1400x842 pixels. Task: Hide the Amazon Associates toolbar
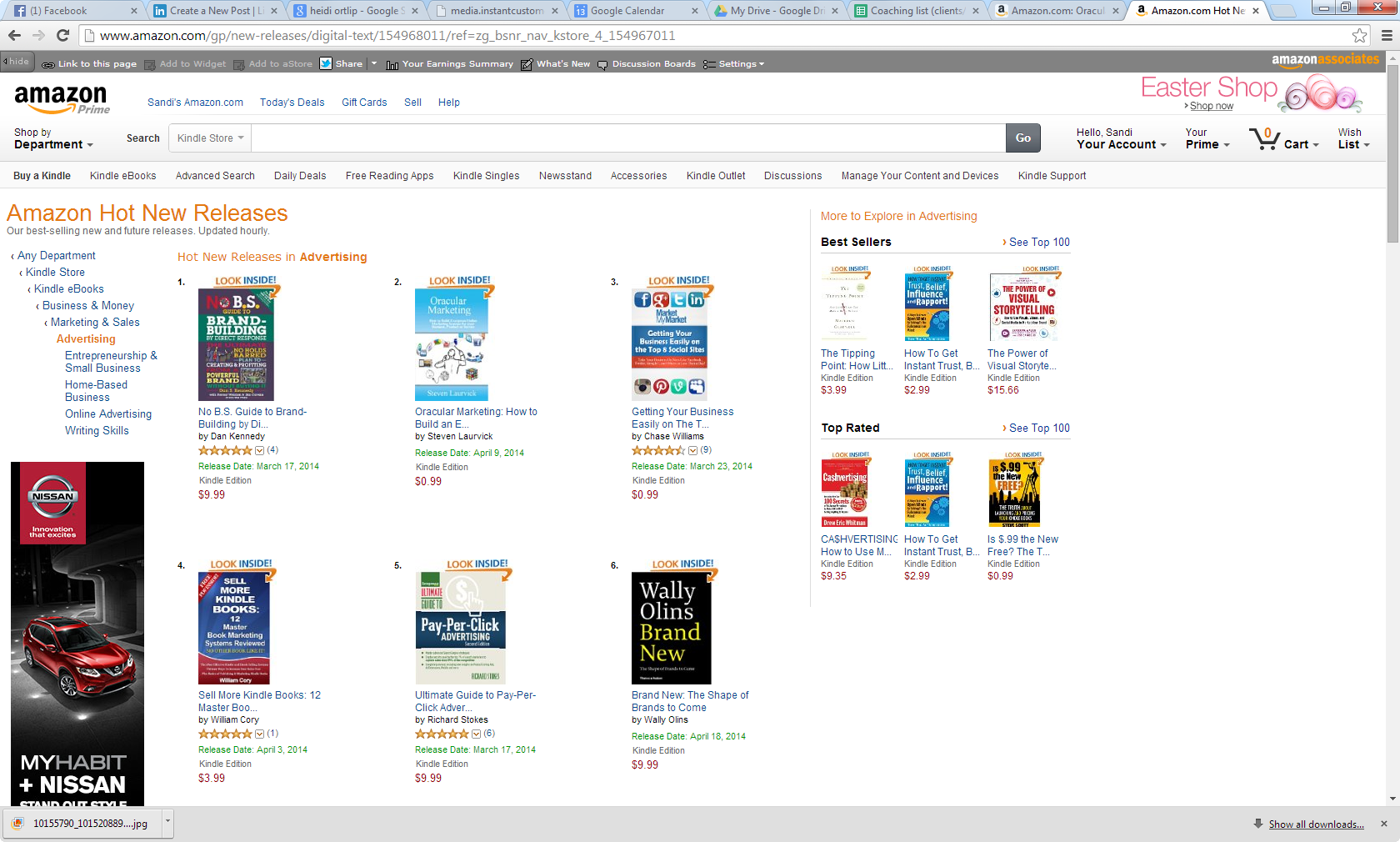16,62
